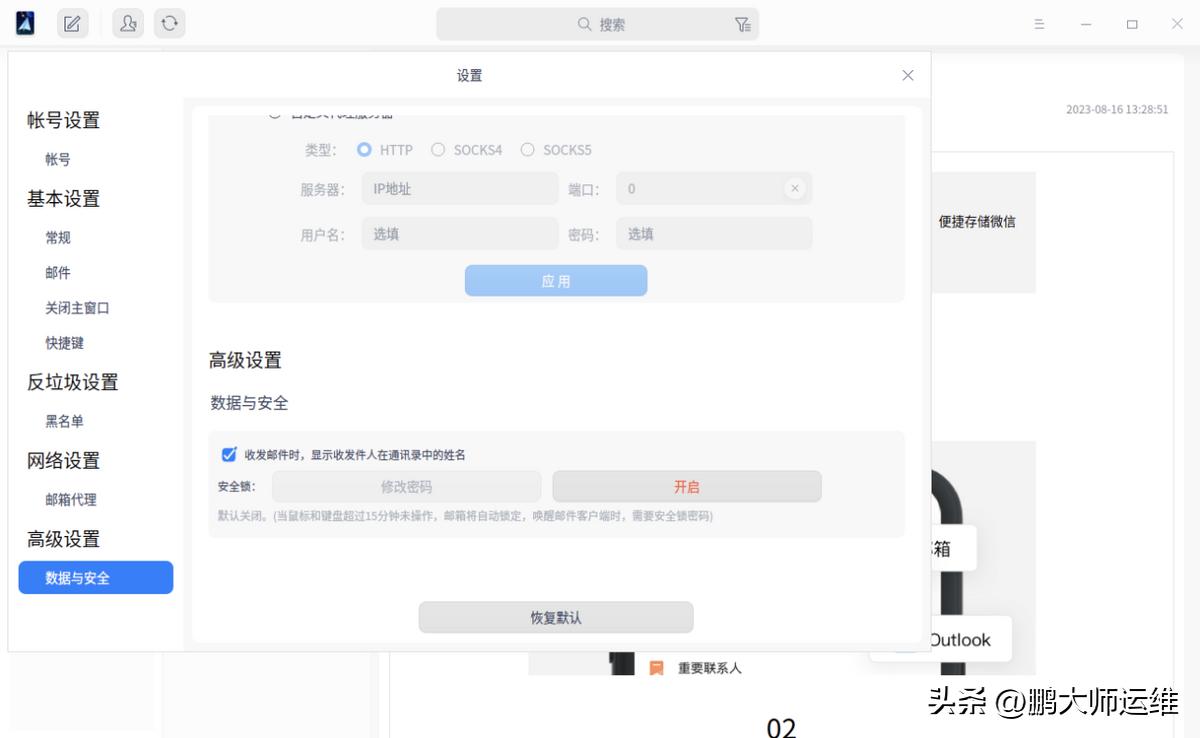
Task: Switch to the 黑名单 settings section
Action: pos(64,421)
